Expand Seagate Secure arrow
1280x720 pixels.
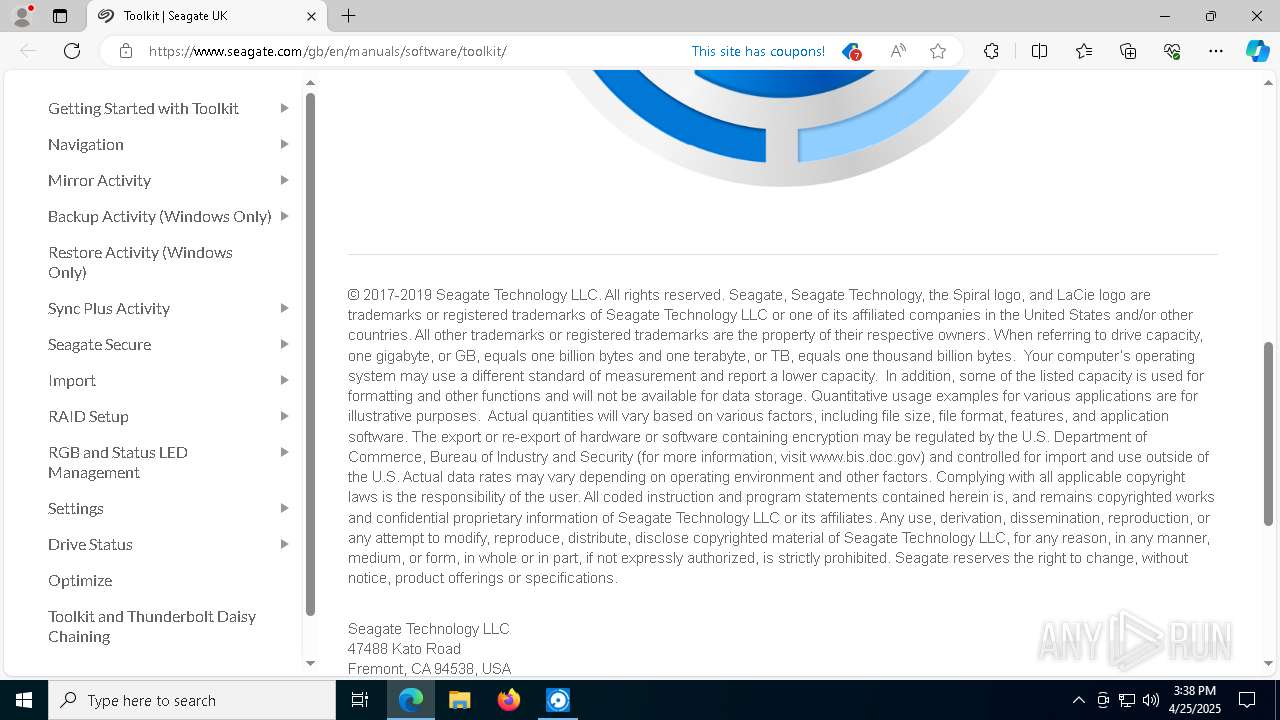285,344
